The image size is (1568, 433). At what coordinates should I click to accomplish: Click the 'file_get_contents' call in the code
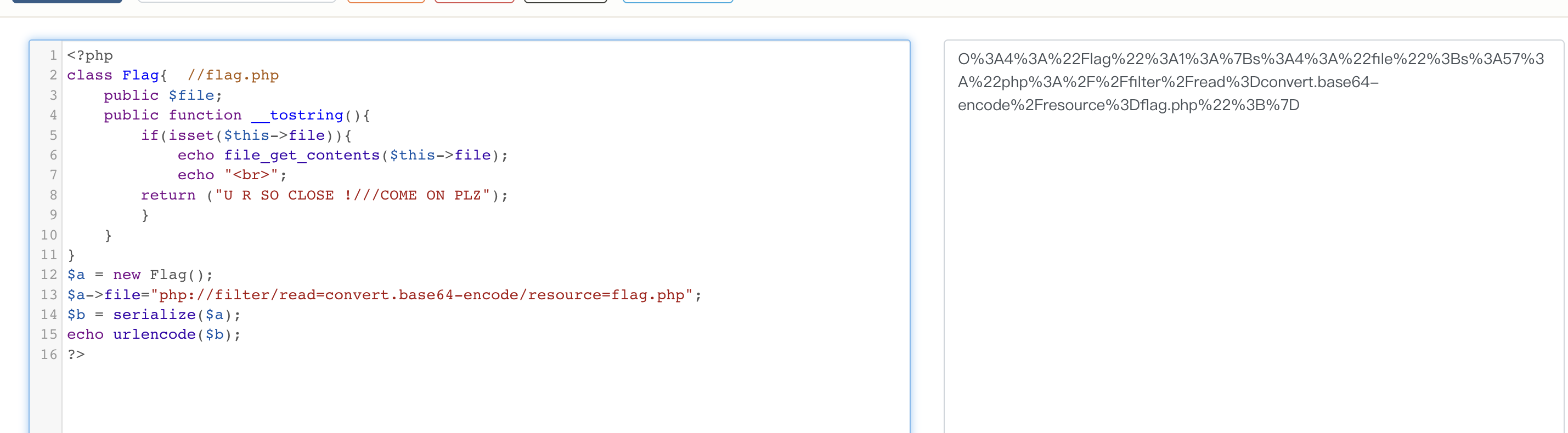[301, 155]
